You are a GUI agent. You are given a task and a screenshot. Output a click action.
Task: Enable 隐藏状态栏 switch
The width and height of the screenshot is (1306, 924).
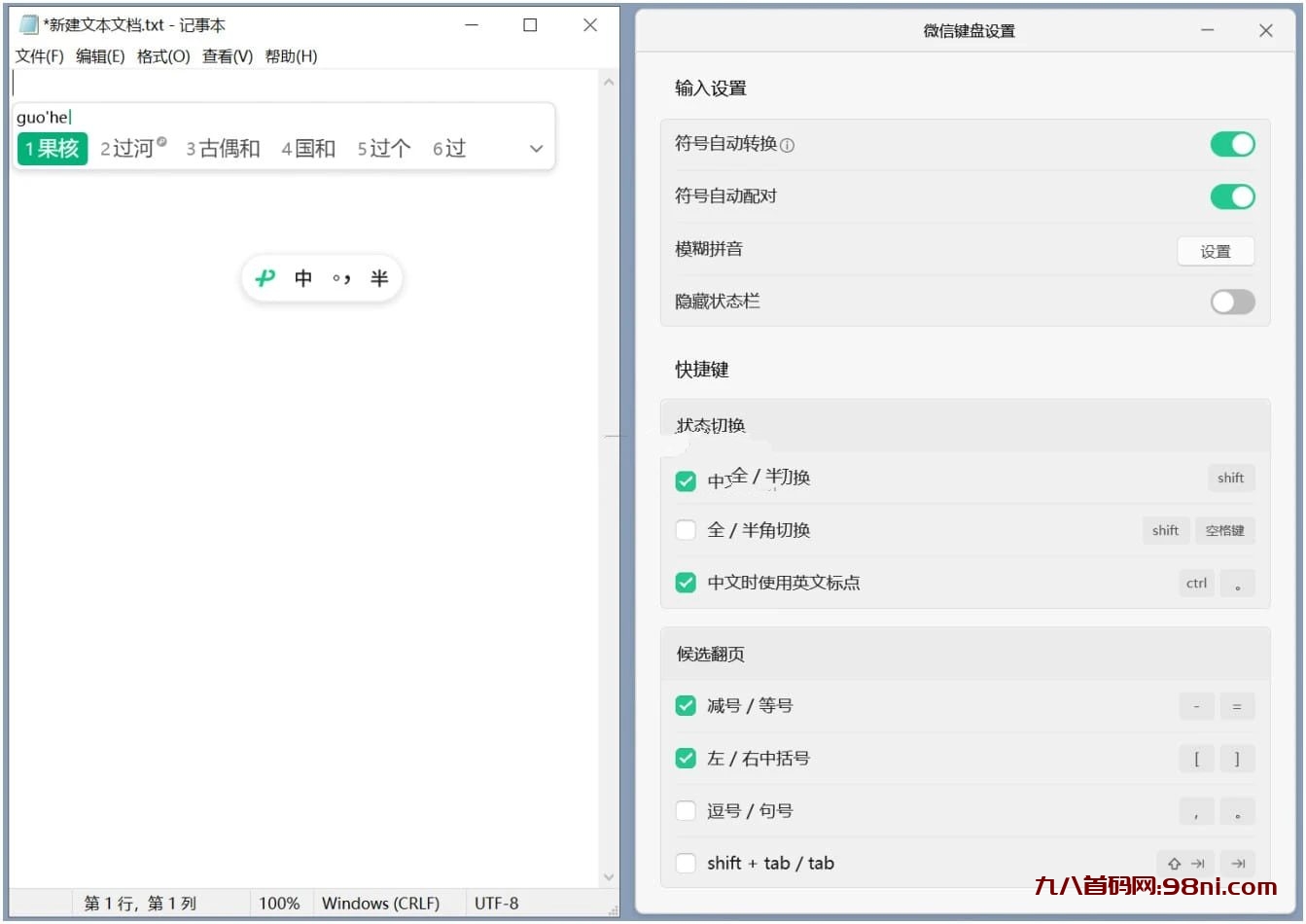[x=1232, y=302]
